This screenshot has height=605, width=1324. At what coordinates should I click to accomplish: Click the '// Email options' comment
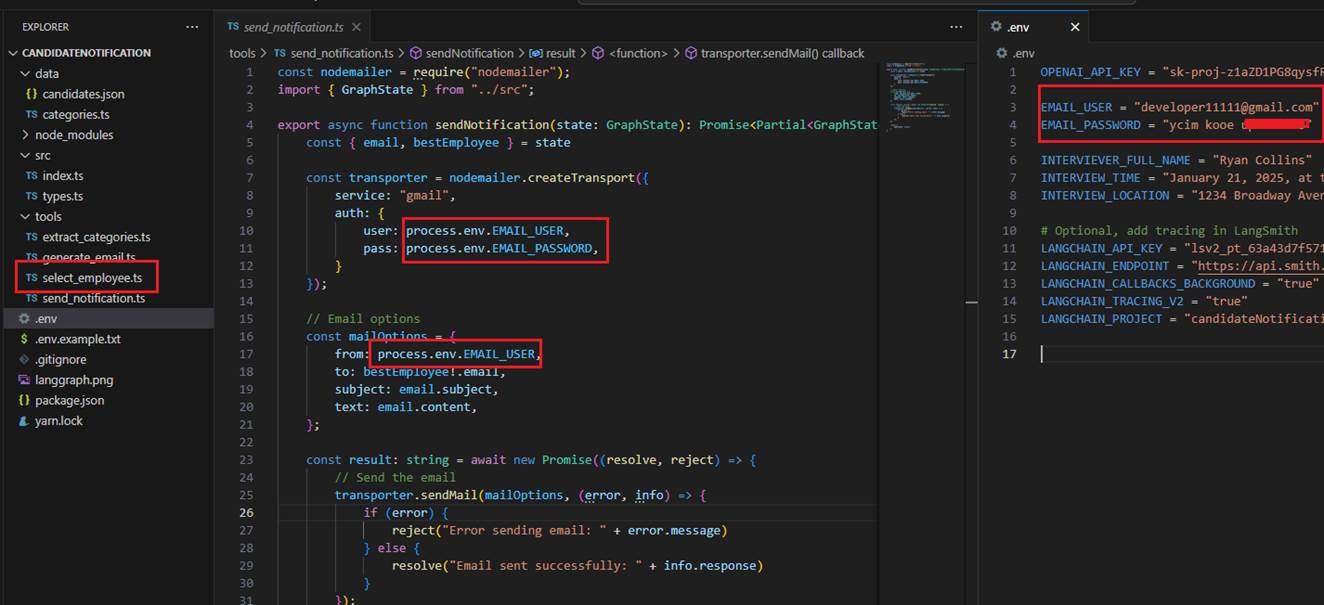[x=364, y=318]
